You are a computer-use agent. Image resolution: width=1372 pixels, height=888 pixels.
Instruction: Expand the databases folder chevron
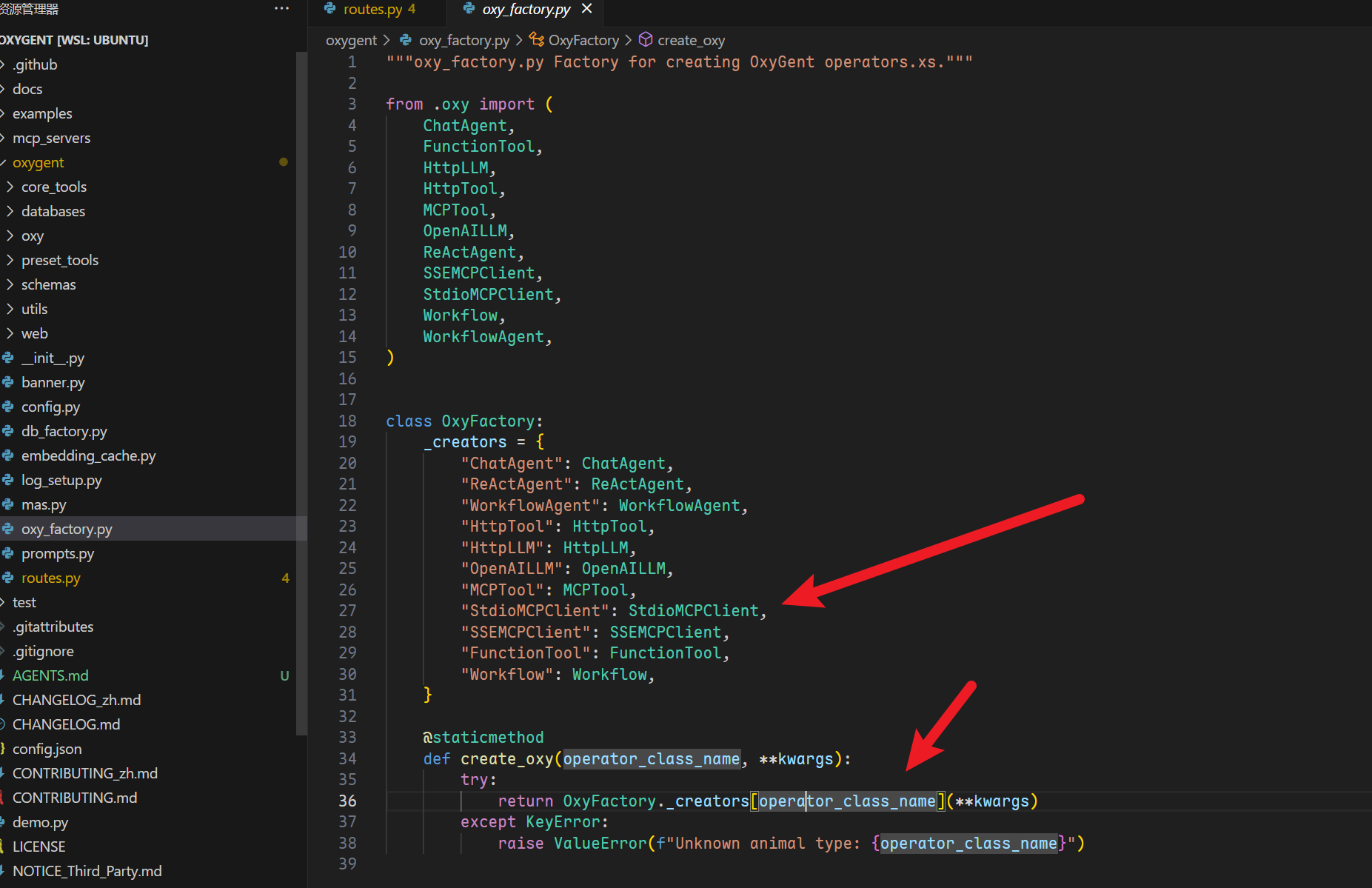[10, 211]
